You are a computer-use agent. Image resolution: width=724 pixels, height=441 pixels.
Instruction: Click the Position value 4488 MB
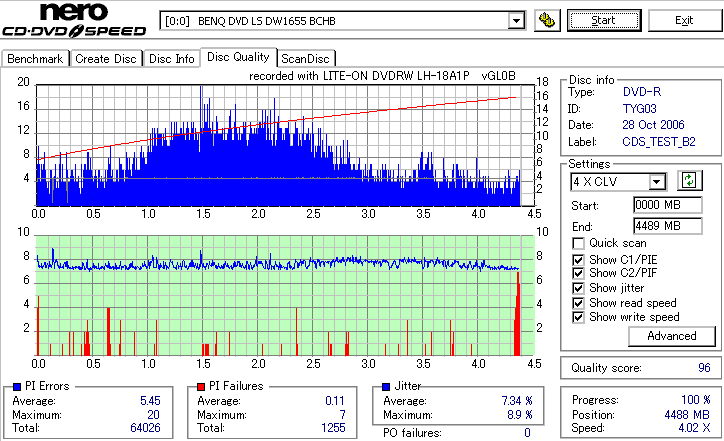[x=687, y=415]
